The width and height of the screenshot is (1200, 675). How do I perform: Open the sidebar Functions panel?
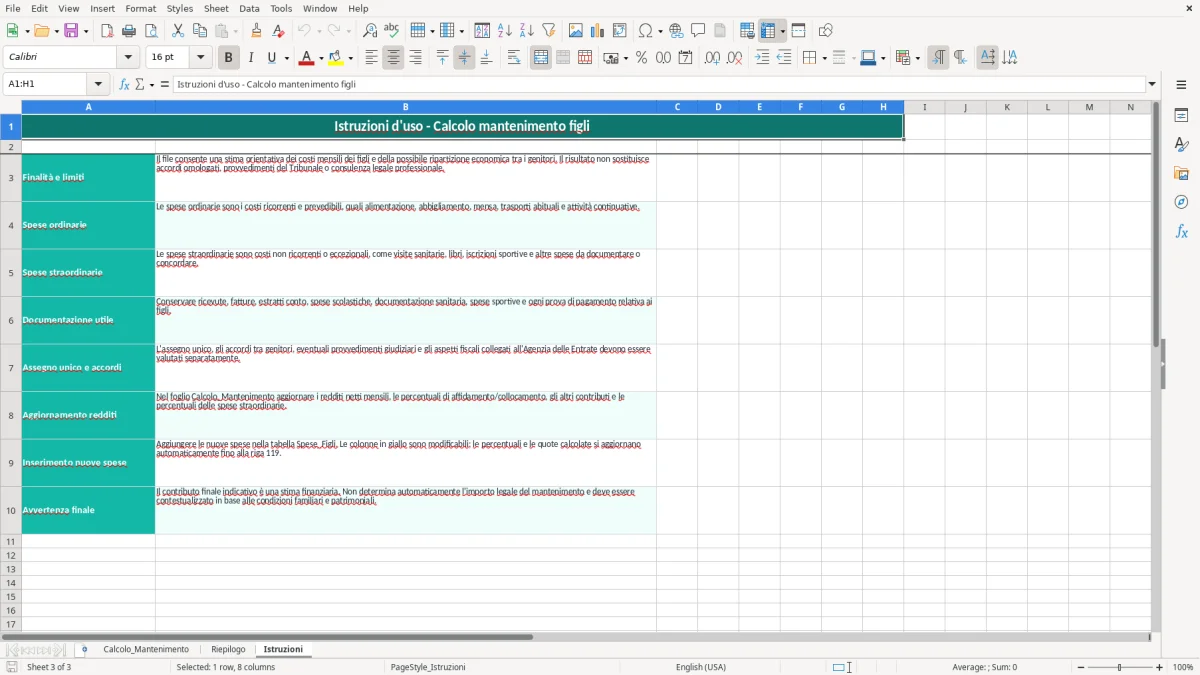coord(1181,231)
